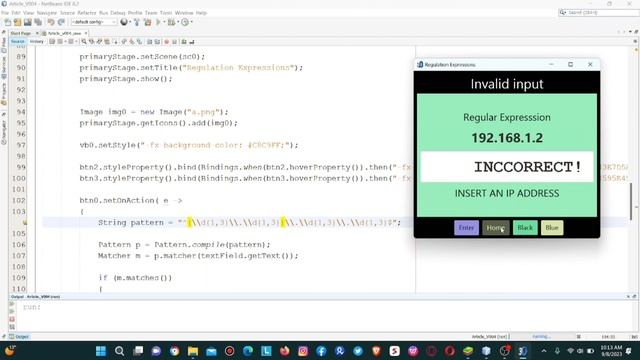640x360 pixels.
Task: Click Enter button in Regulation Expressions window
Action: coord(466,228)
